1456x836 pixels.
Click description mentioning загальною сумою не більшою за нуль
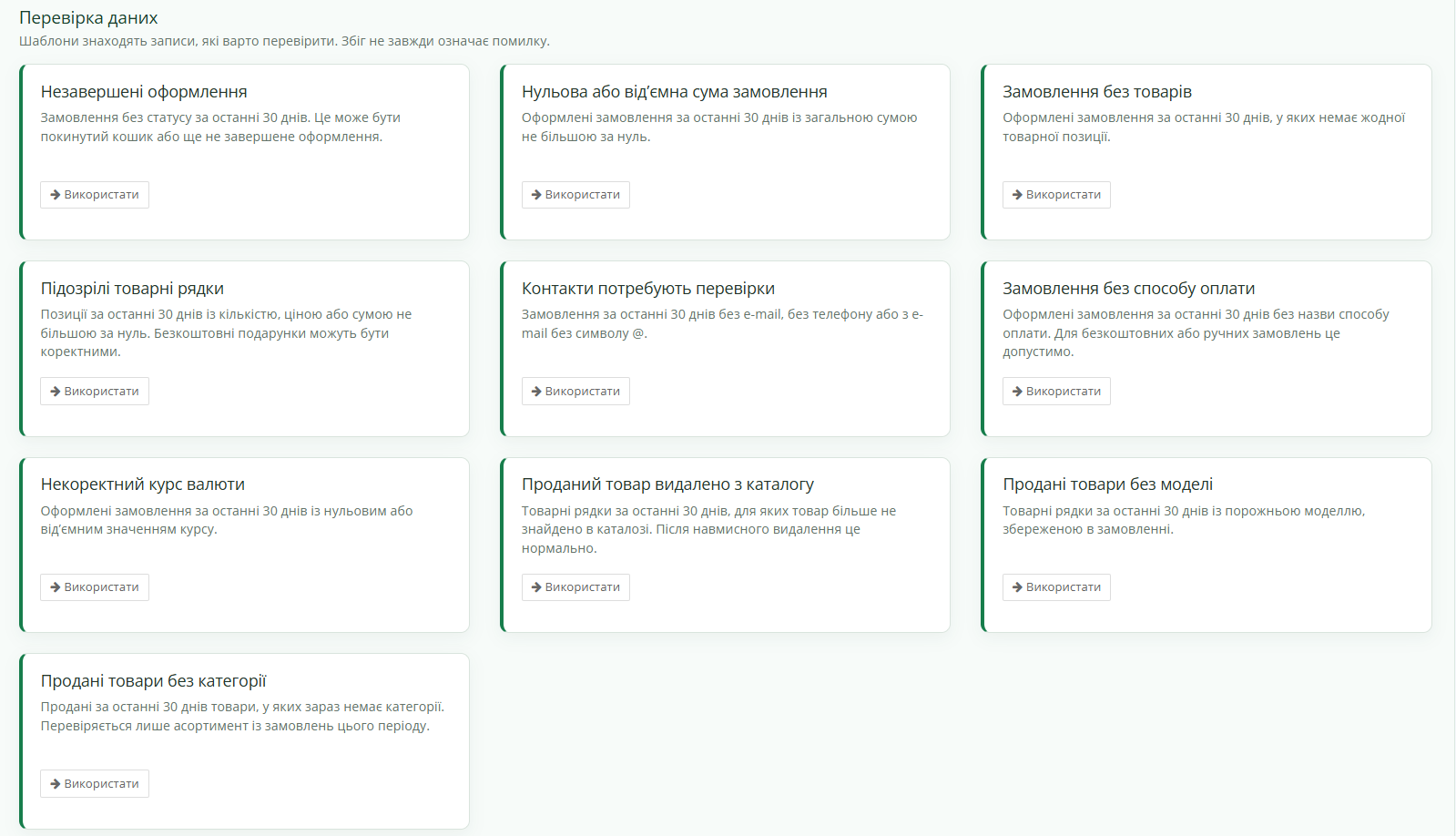coord(719,127)
